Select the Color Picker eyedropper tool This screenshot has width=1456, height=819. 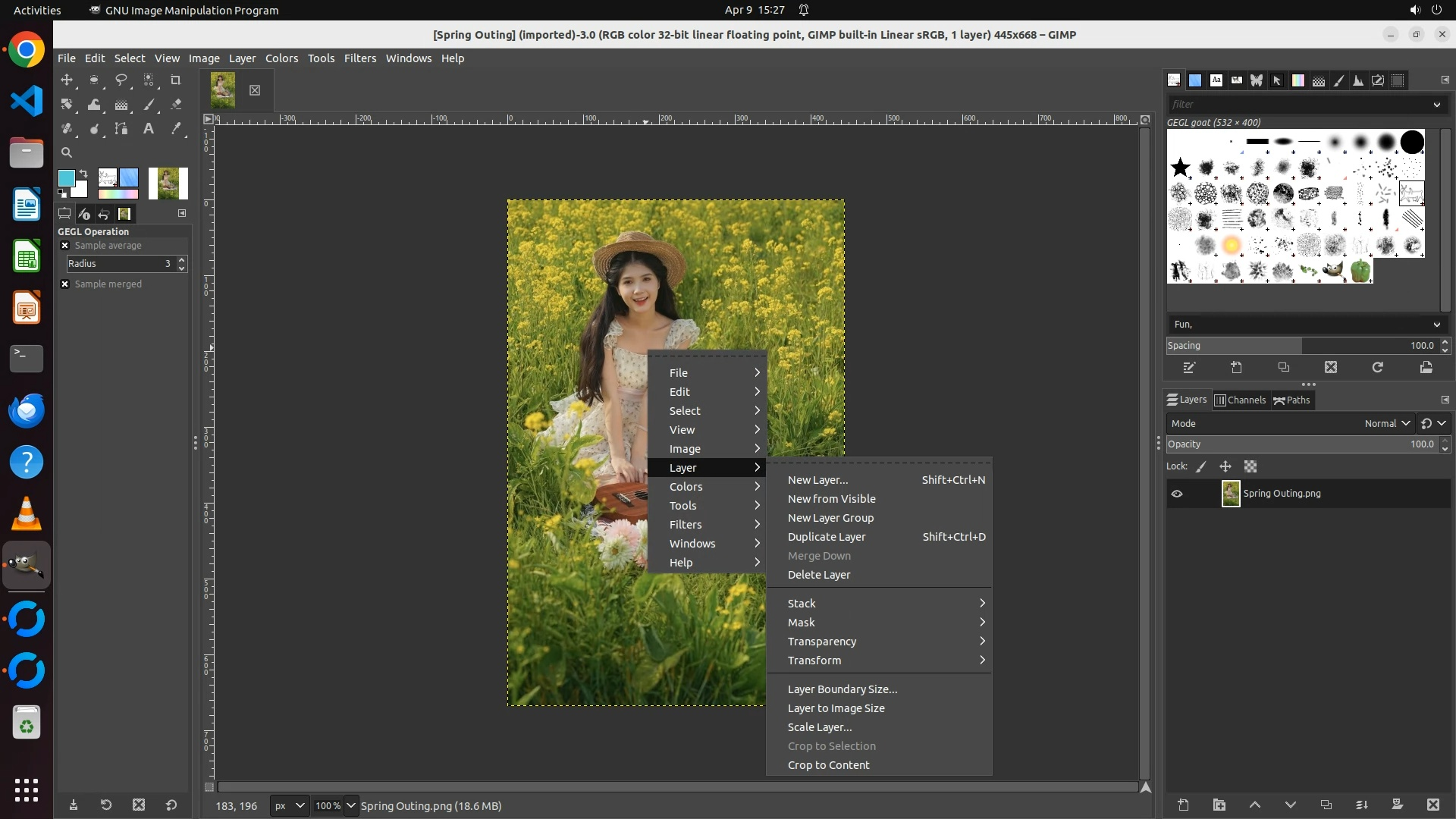click(176, 129)
